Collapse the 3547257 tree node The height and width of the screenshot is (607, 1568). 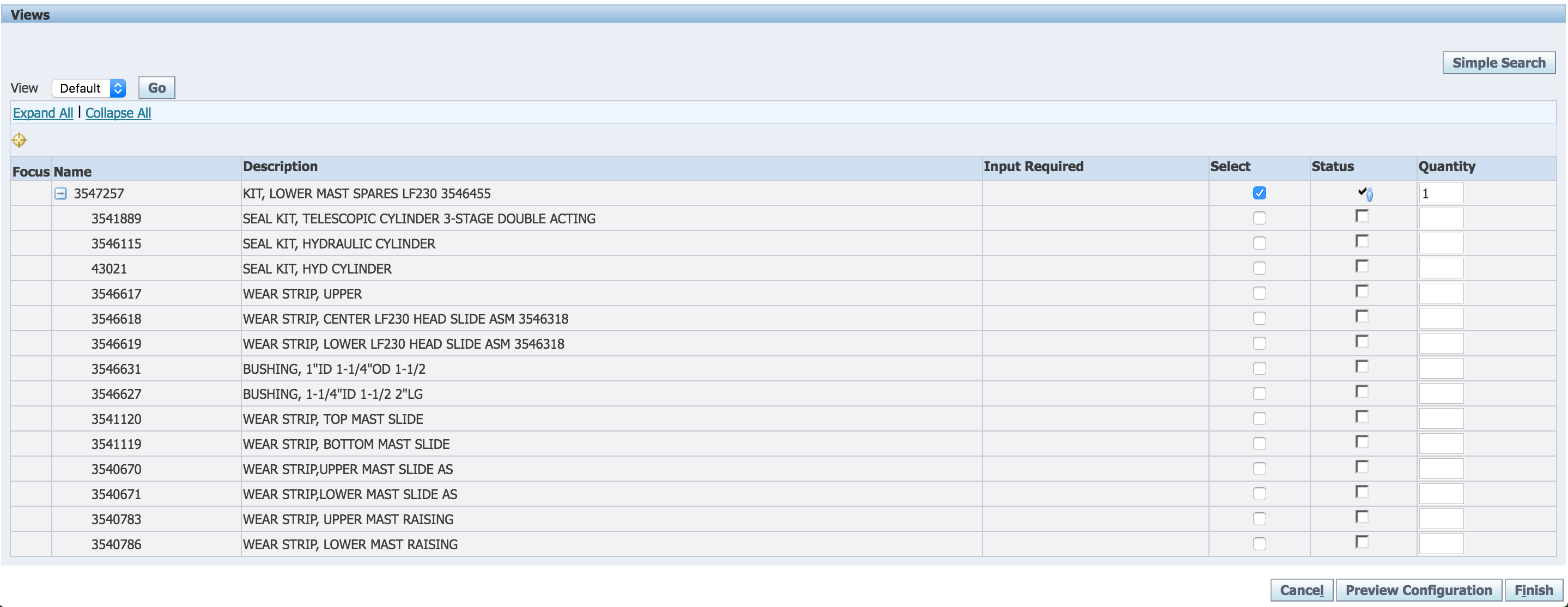pos(60,193)
